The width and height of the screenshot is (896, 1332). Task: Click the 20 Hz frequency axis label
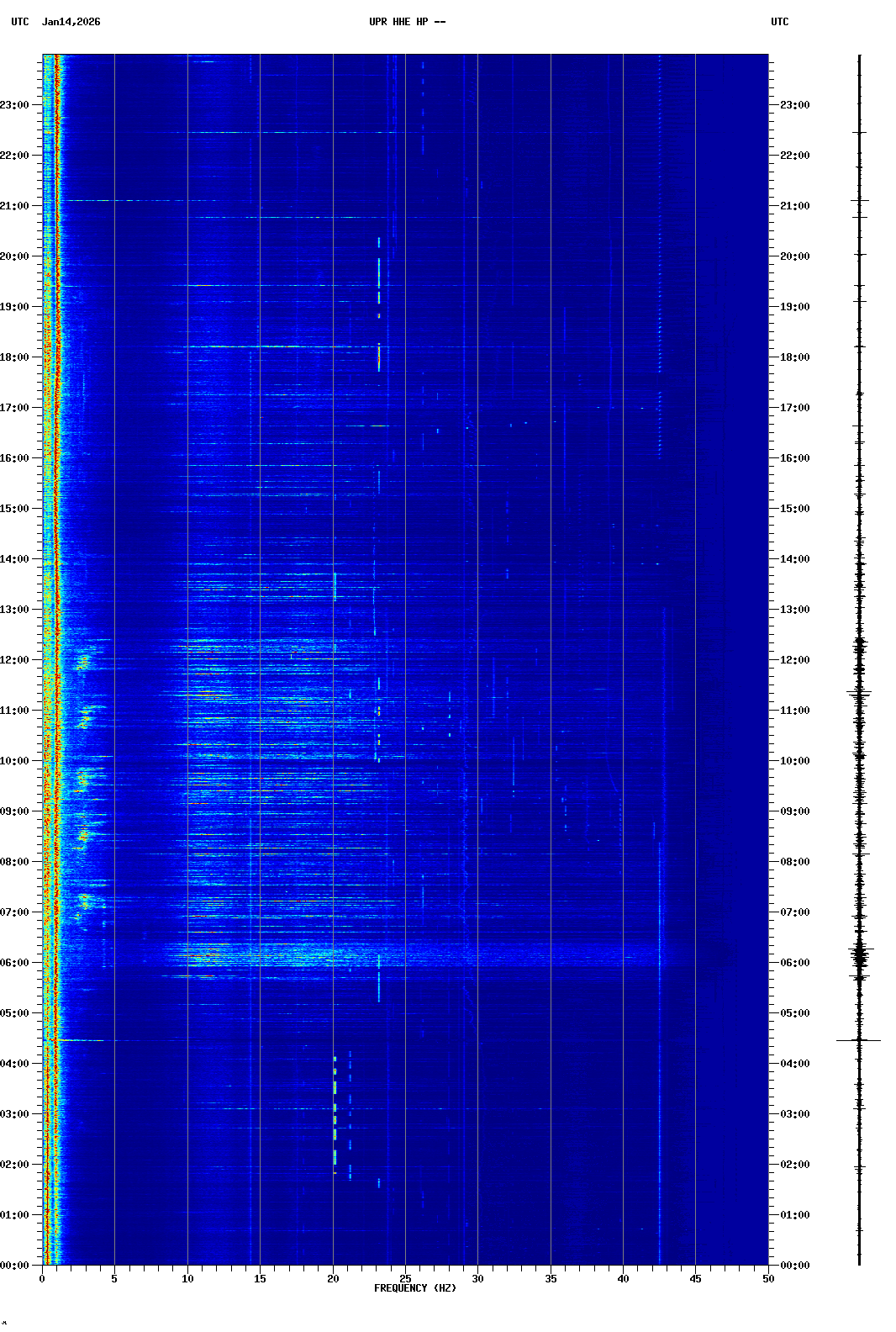point(333,1278)
